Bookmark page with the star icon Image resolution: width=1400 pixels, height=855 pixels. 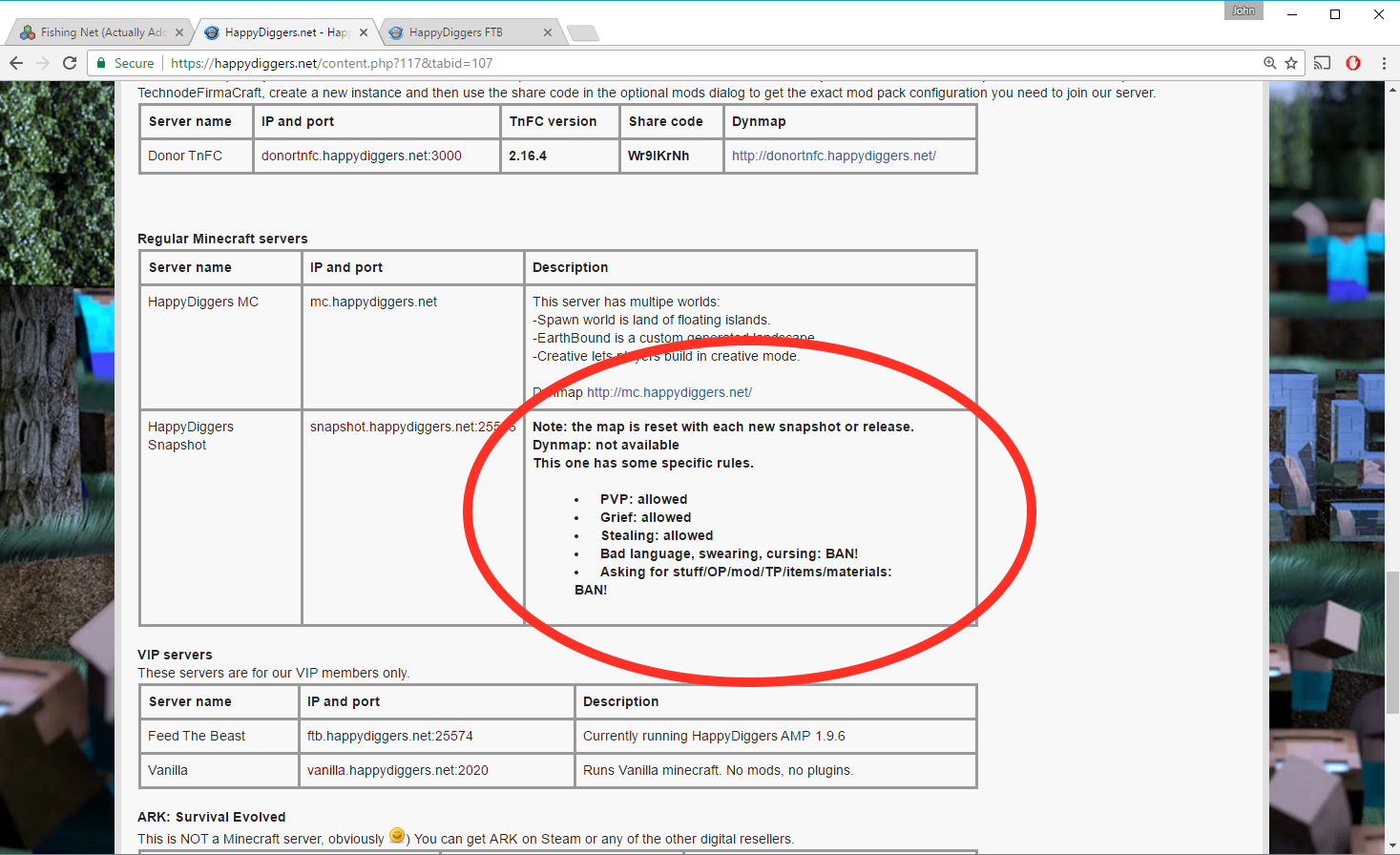click(x=1291, y=63)
